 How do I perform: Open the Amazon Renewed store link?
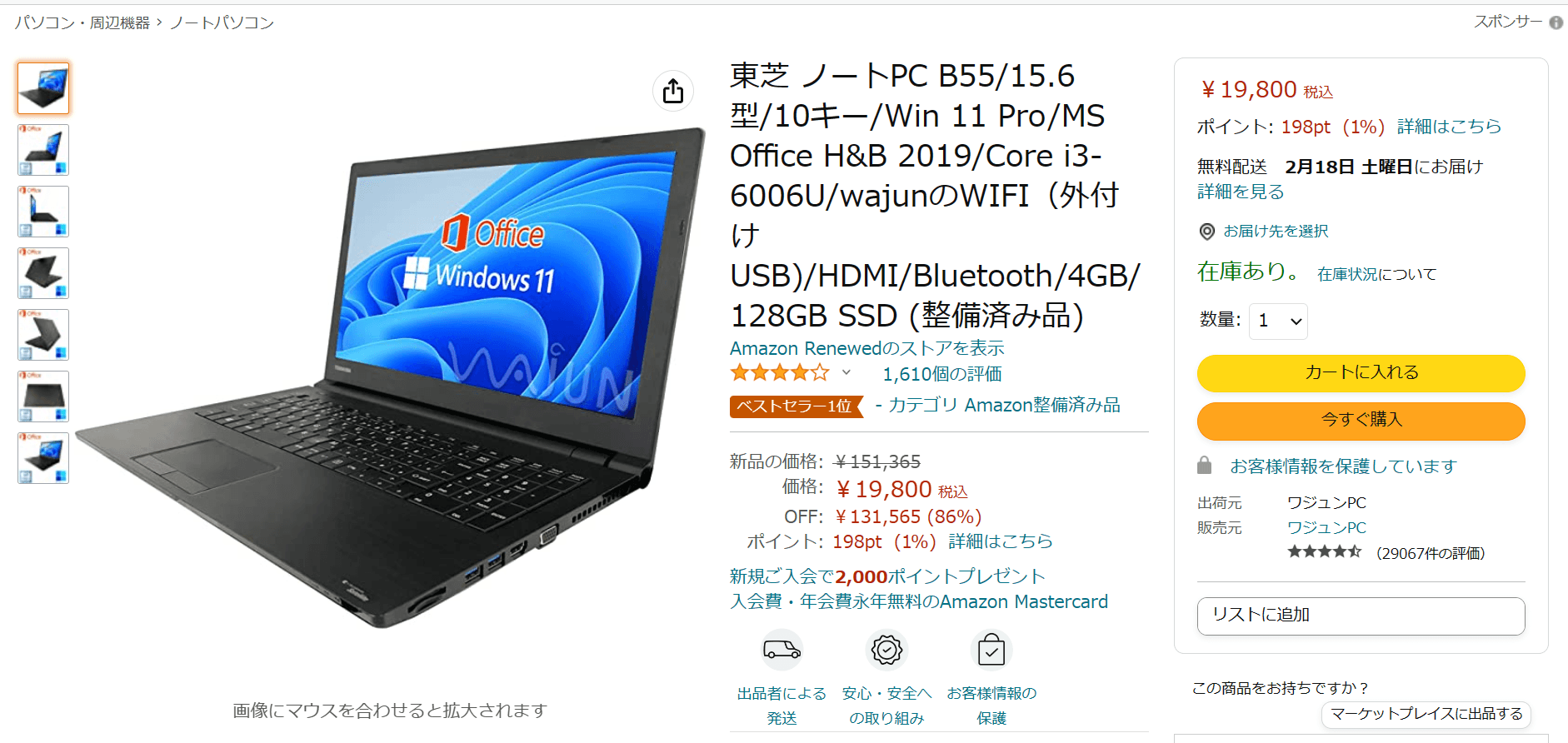(x=867, y=348)
